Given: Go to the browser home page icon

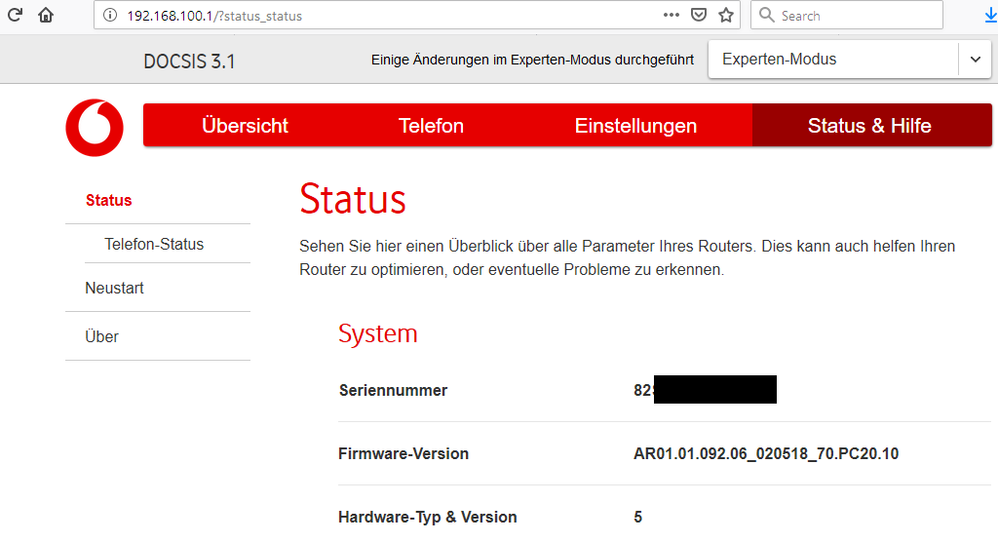Looking at the screenshot, I should click(x=46, y=15).
